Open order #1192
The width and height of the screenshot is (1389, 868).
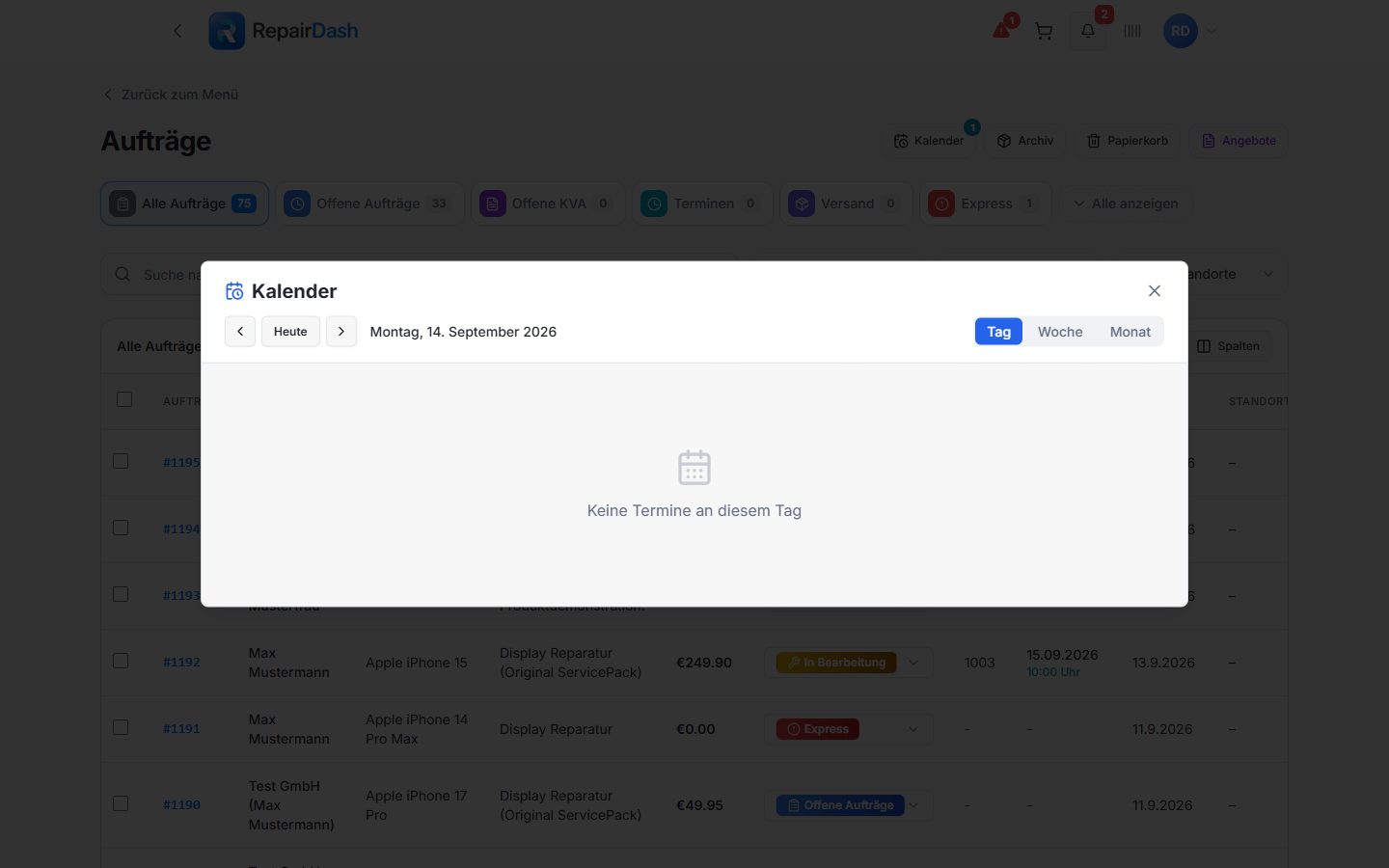(181, 663)
